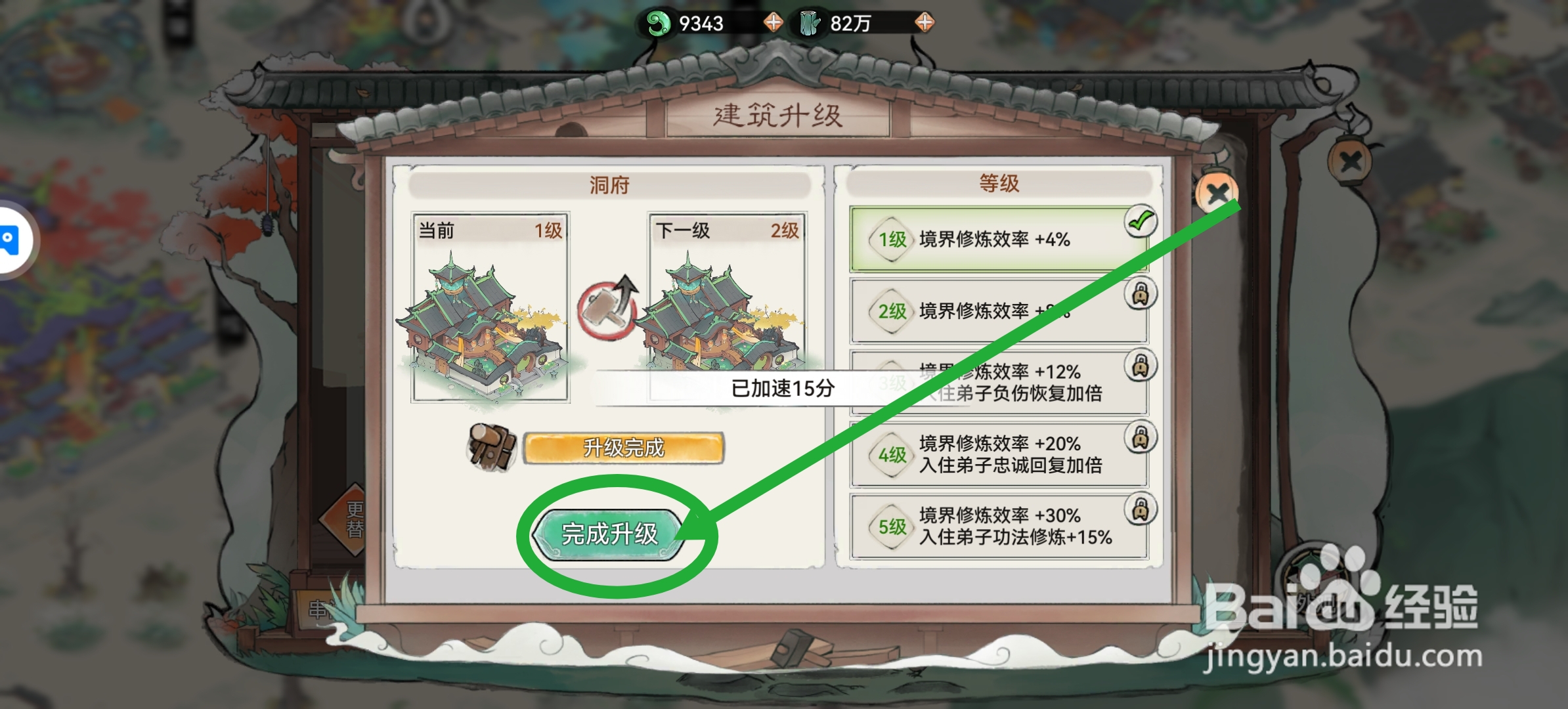Click the current level 1 building thumbnail
The height and width of the screenshot is (709, 1568).
point(490,307)
